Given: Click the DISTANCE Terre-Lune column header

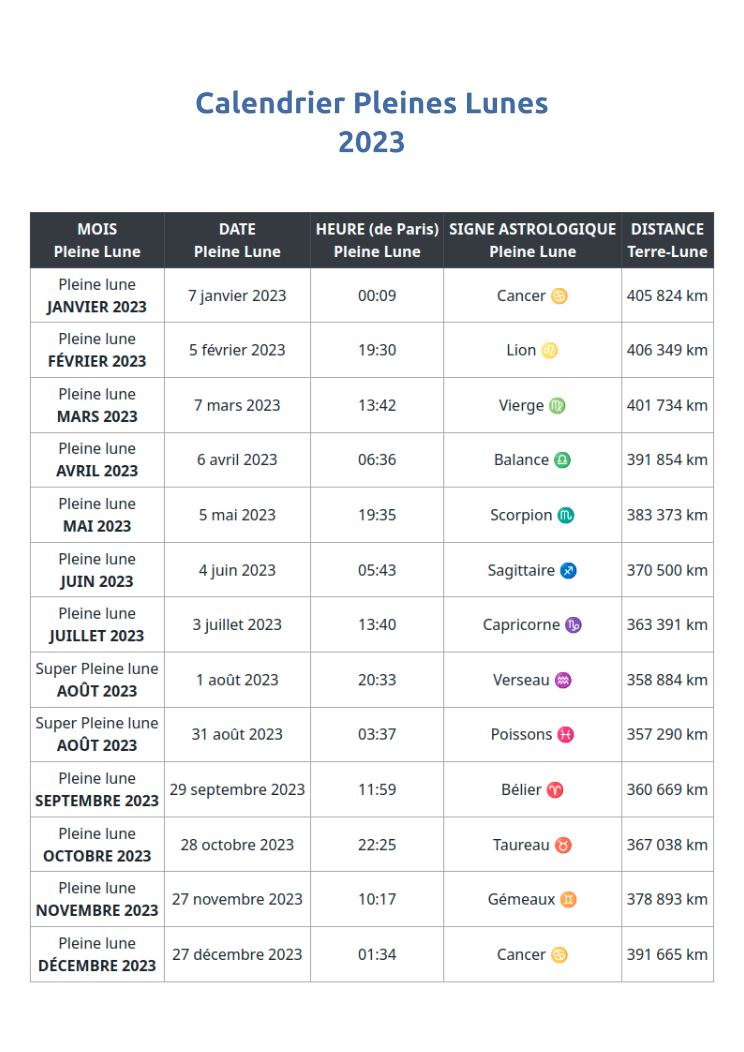Looking at the screenshot, I should point(668,240).
